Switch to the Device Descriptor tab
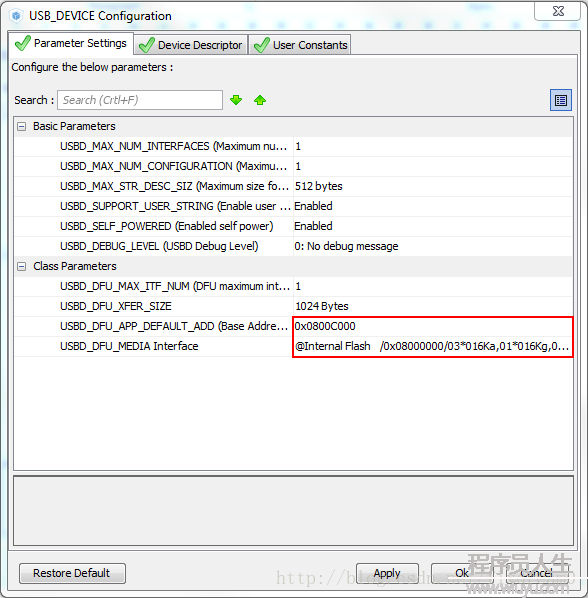Viewport: 588px width, 598px height. click(191, 45)
